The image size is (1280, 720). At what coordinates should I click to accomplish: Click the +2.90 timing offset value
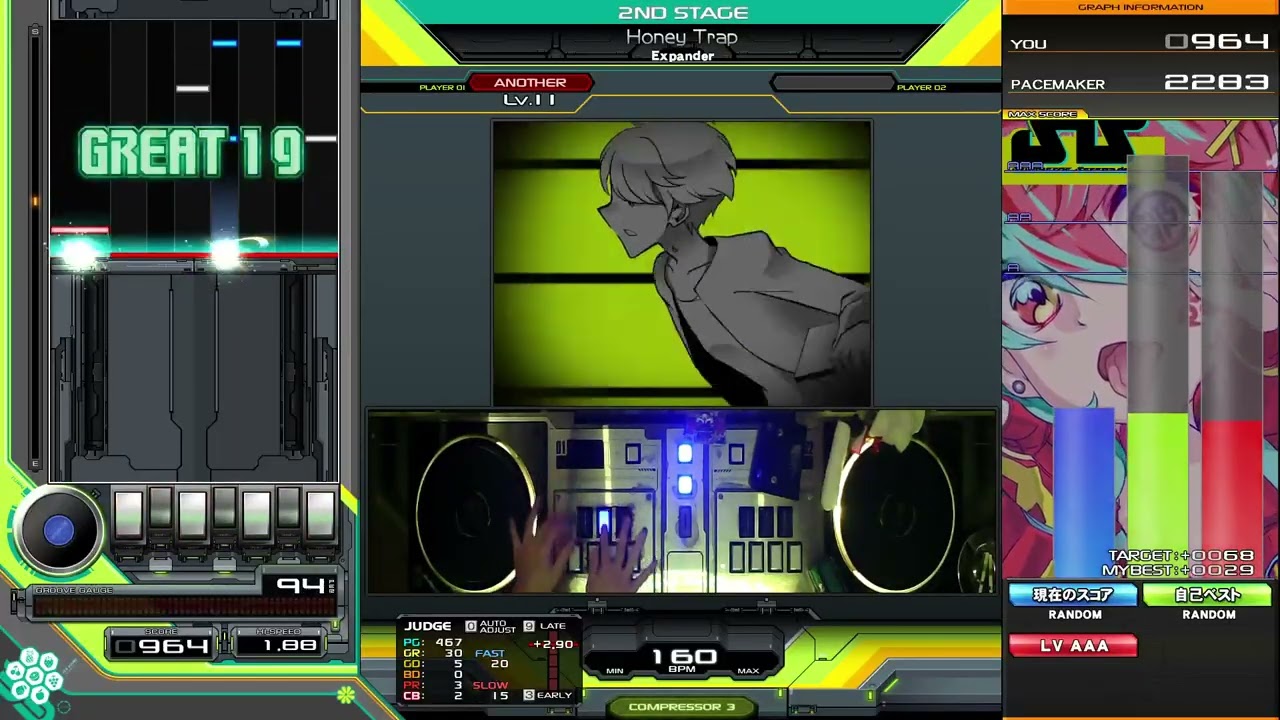point(553,644)
